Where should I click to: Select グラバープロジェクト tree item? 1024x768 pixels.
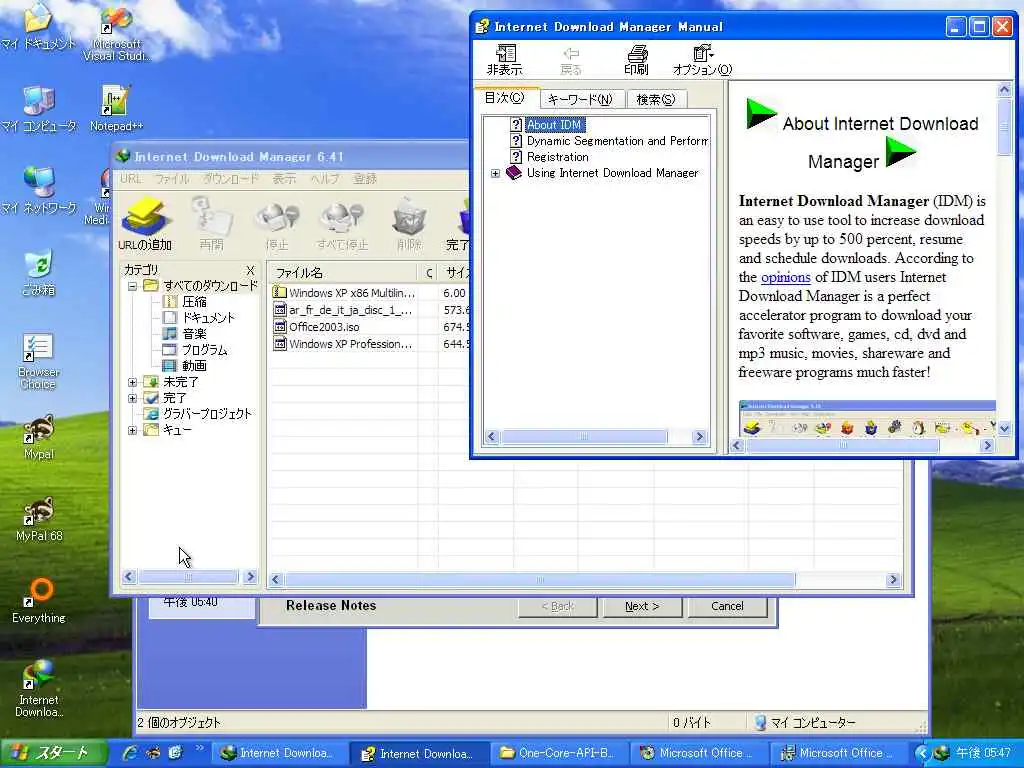pyautogui.click(x=207, y=413)
